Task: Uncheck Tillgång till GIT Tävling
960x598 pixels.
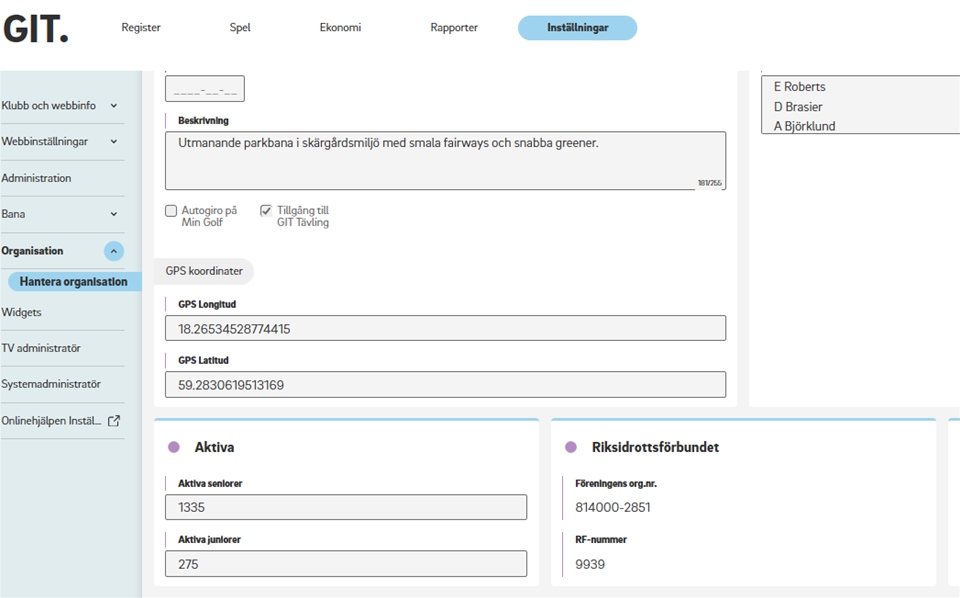Action: 266,211
